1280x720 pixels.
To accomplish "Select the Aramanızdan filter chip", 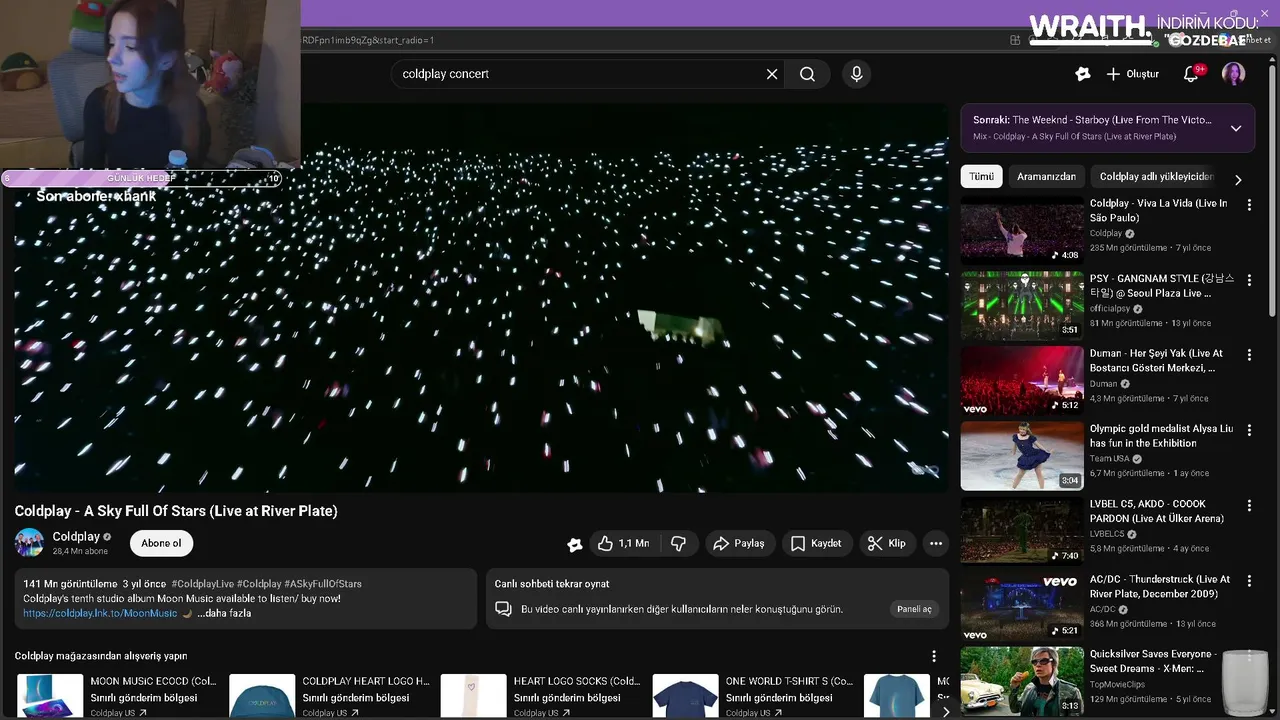I will 1046,177.
